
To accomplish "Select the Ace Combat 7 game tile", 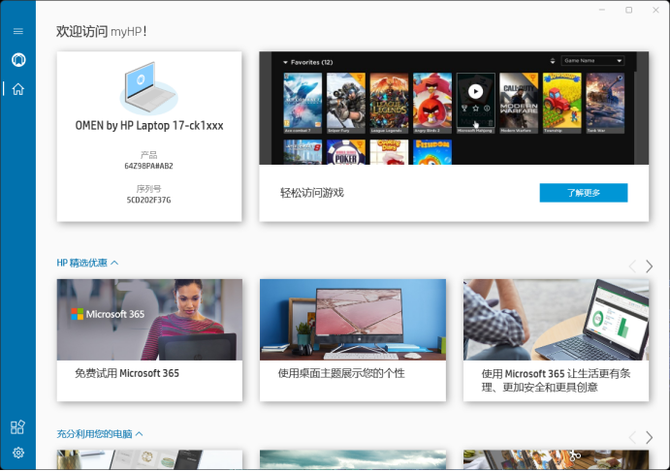I will (303, 103).
